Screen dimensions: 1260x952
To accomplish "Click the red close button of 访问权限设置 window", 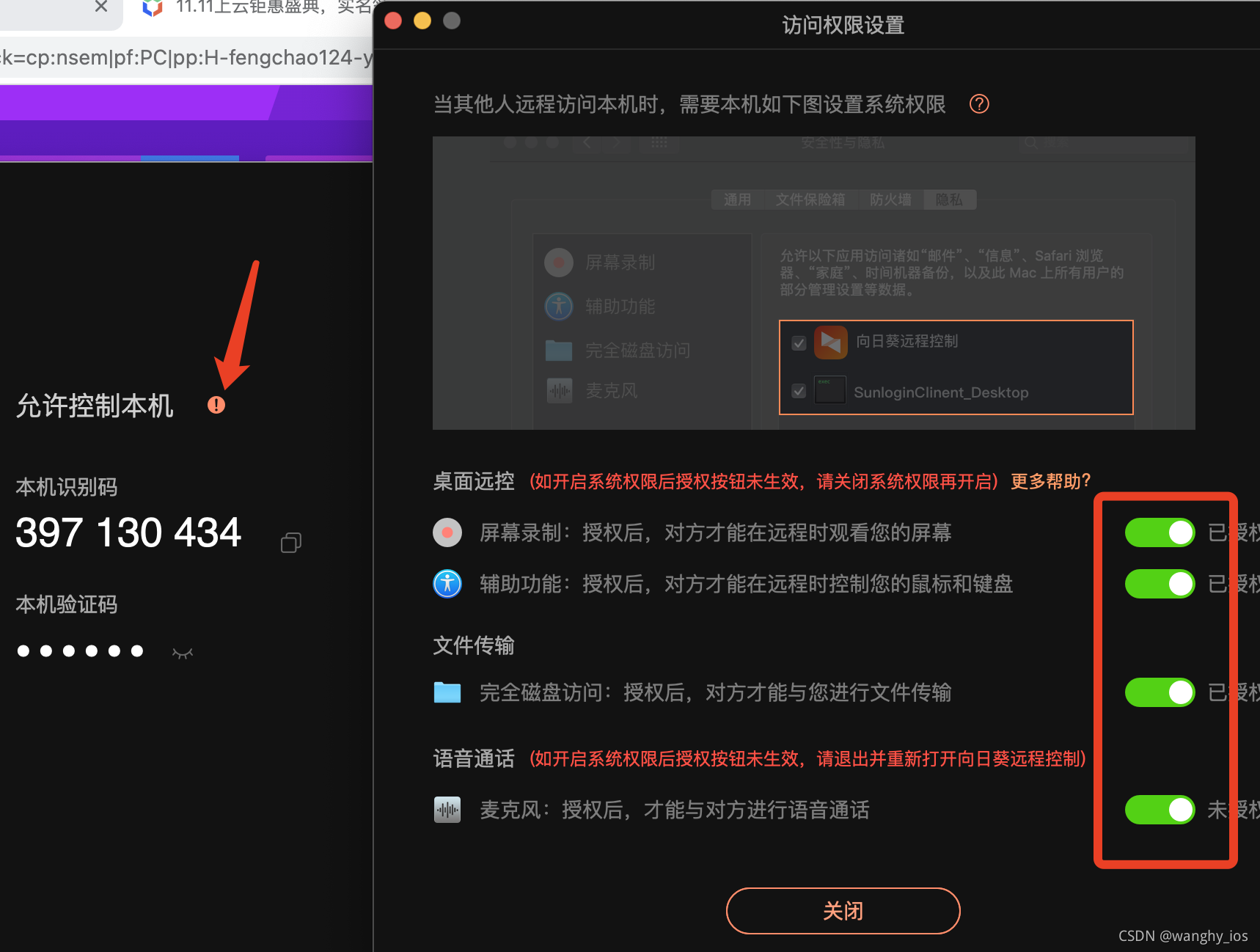I will pos(393,21).
